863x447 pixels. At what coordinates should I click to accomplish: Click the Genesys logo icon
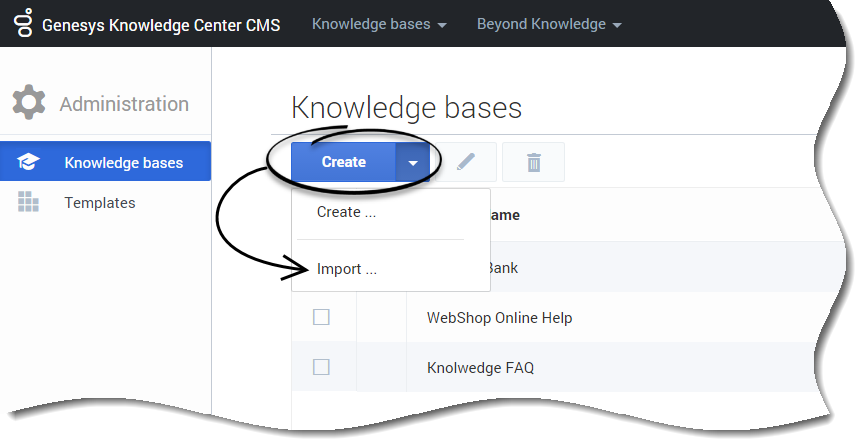pos(21,23)
